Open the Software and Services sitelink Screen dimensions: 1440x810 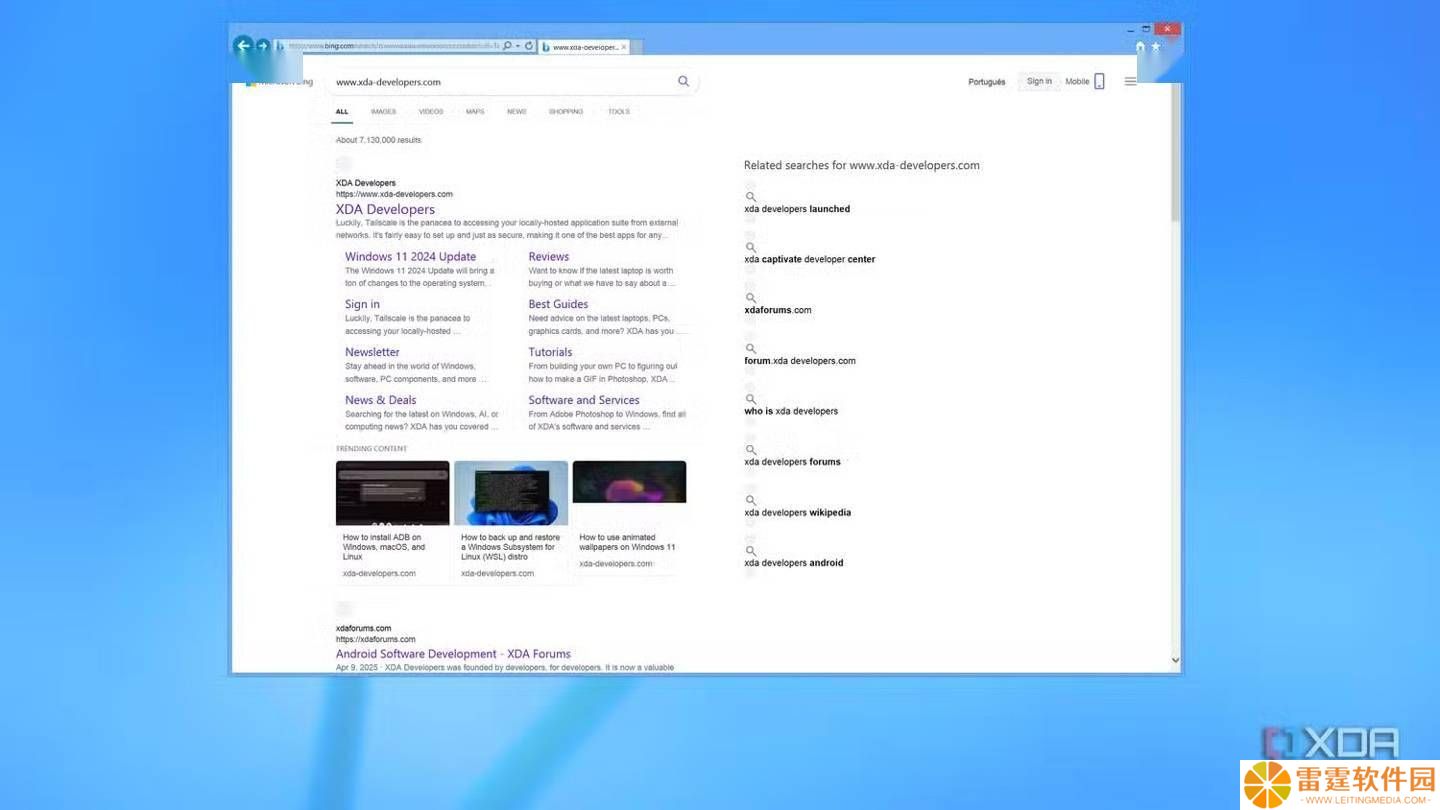coord(584,400)
